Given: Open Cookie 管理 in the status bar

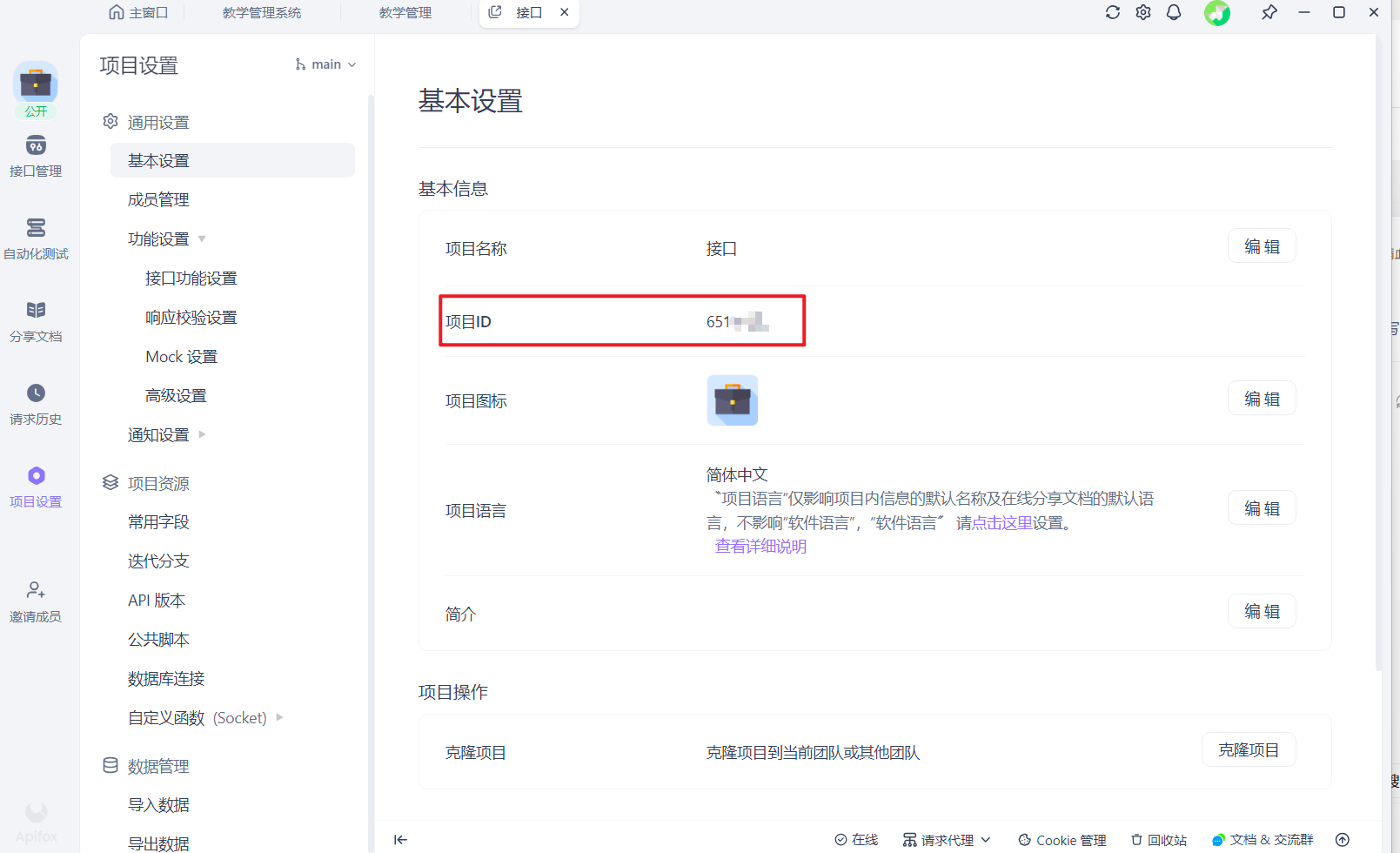Looking at the screenshot, I should click(1062, 839).
